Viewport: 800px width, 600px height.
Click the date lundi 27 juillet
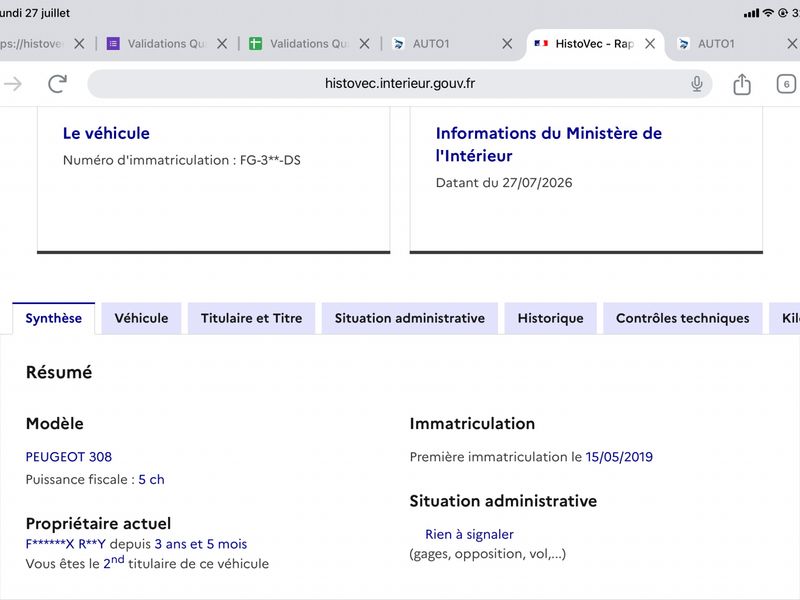[x=35, y=13]
